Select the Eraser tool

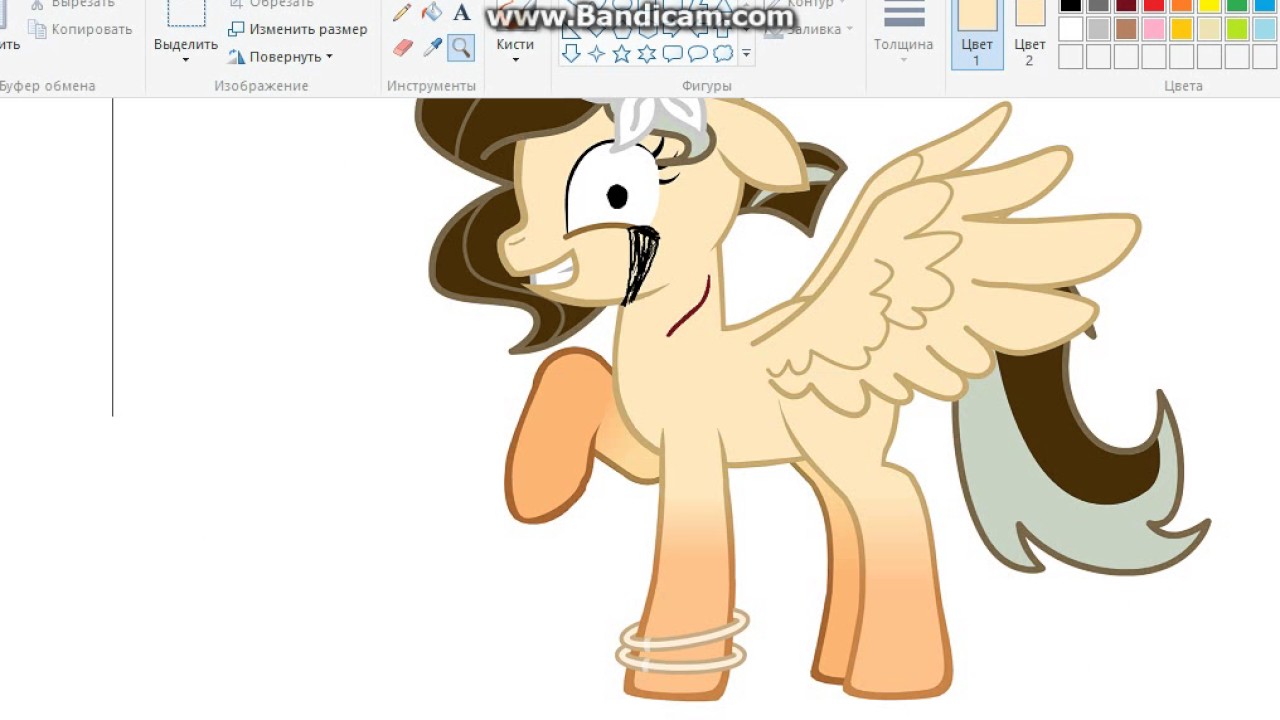[x=402, y=47]
